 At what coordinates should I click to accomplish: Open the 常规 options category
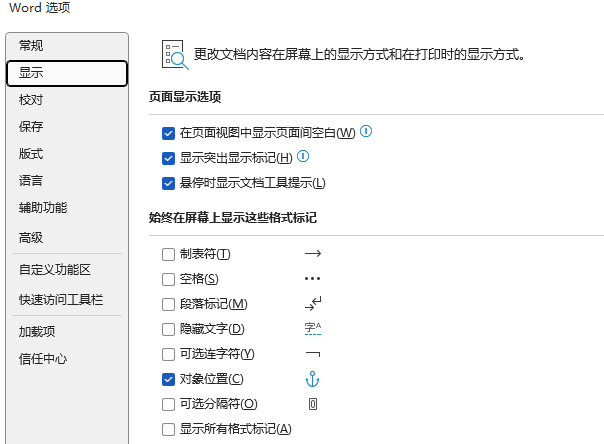tap(31, 45)
